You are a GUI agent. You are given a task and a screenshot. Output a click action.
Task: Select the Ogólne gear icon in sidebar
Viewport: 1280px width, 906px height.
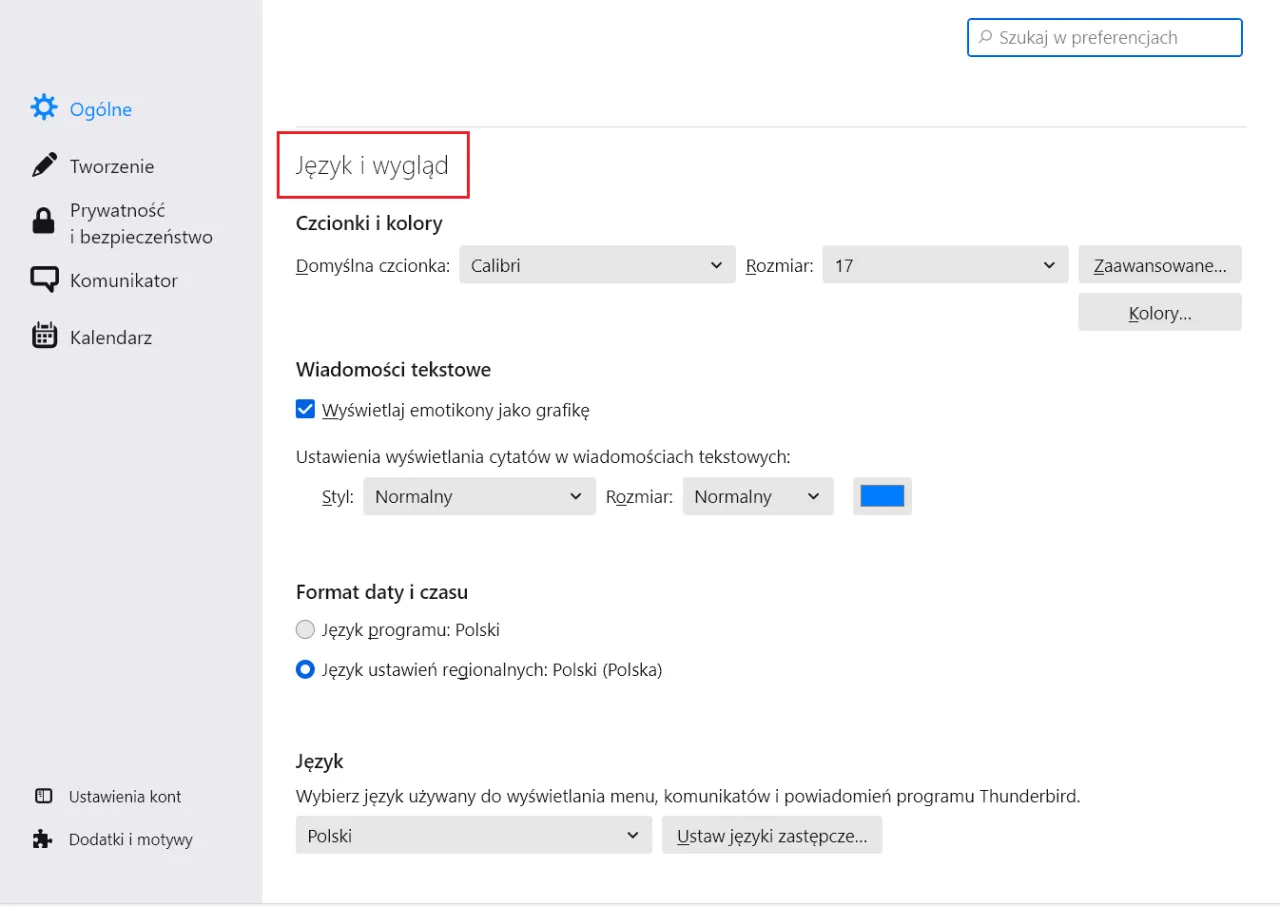[x=44, y=107]
